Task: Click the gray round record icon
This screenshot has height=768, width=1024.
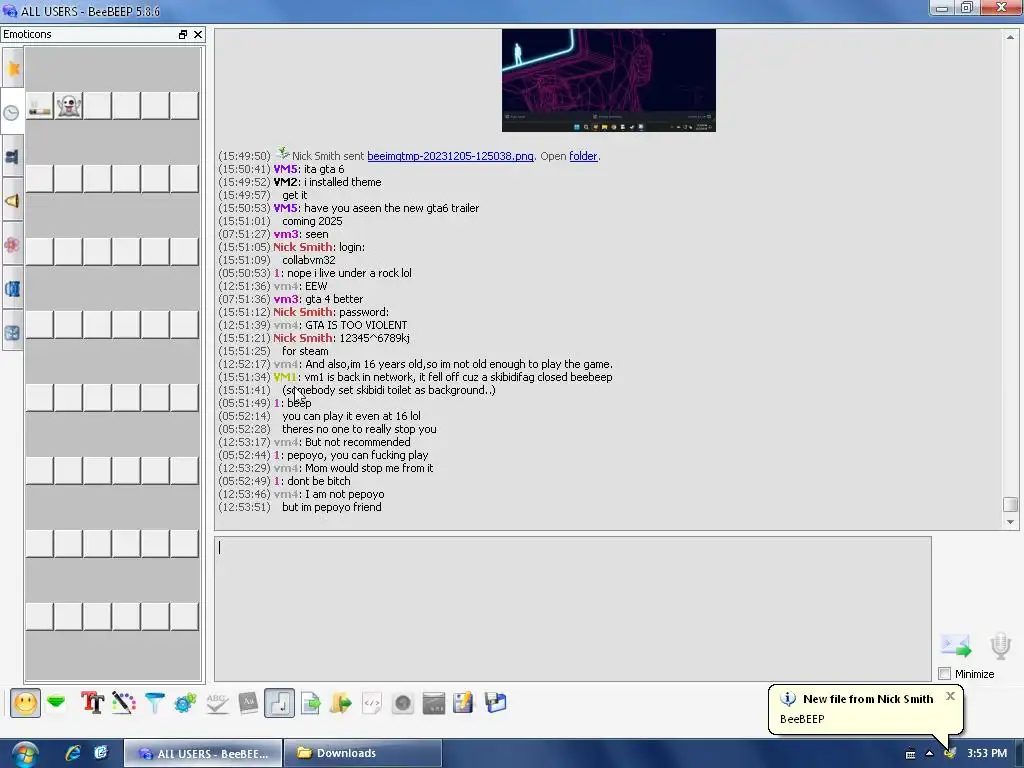Action: pos(403,703)
